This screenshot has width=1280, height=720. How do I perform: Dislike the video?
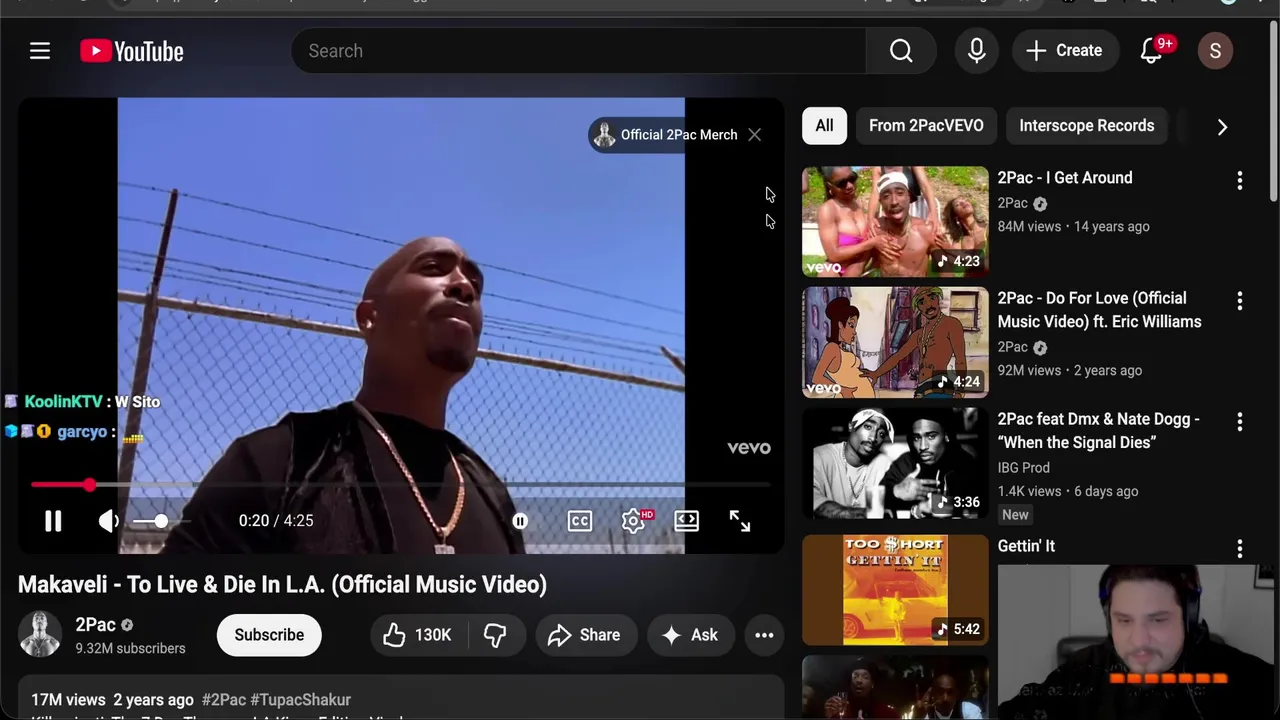point(495,635)
